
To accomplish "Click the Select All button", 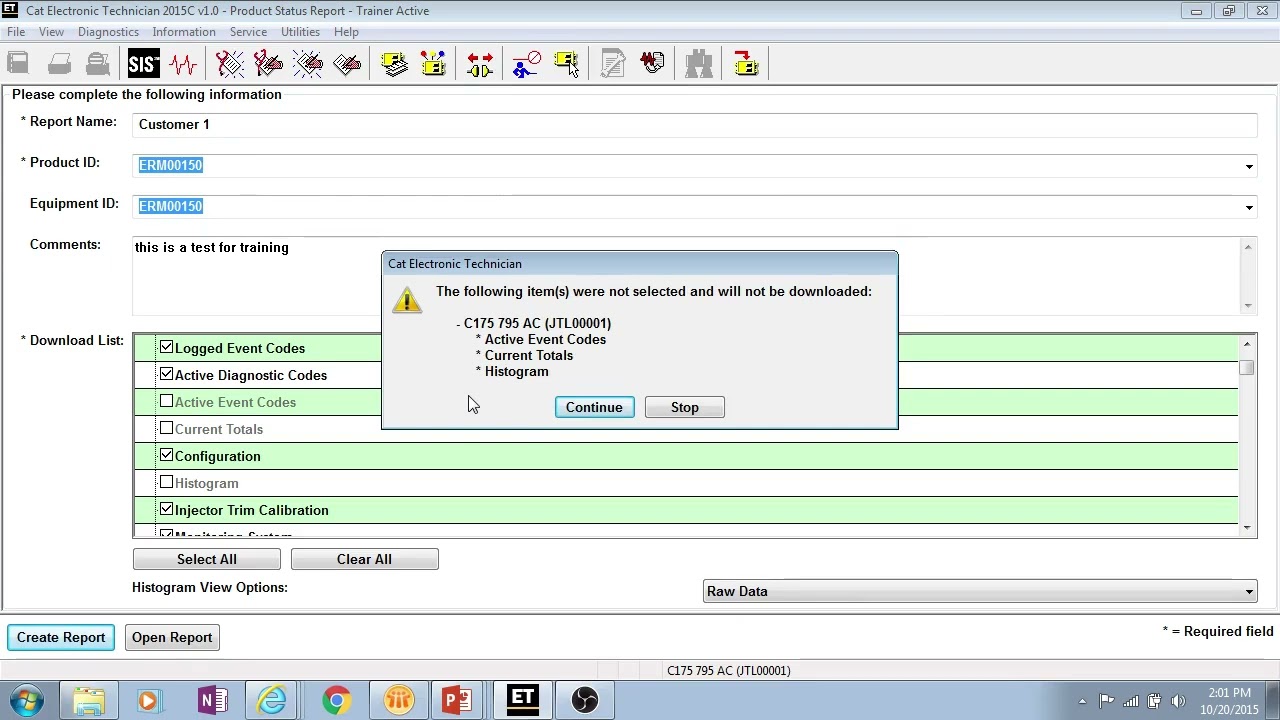I will pyautogui.click(x=207, y=559).
